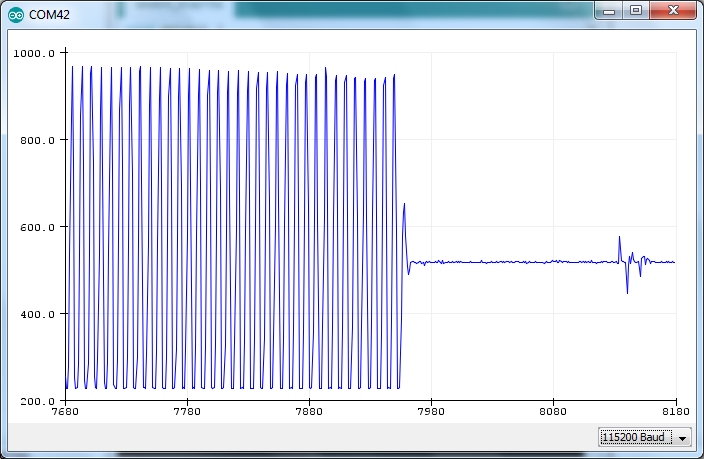Click the 7780 x-axis tick label

tap(187, 411)
